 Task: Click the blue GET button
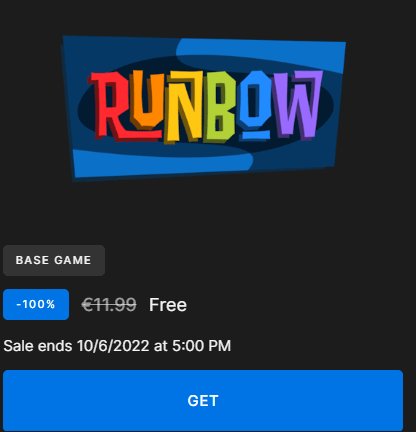[203, 400]
